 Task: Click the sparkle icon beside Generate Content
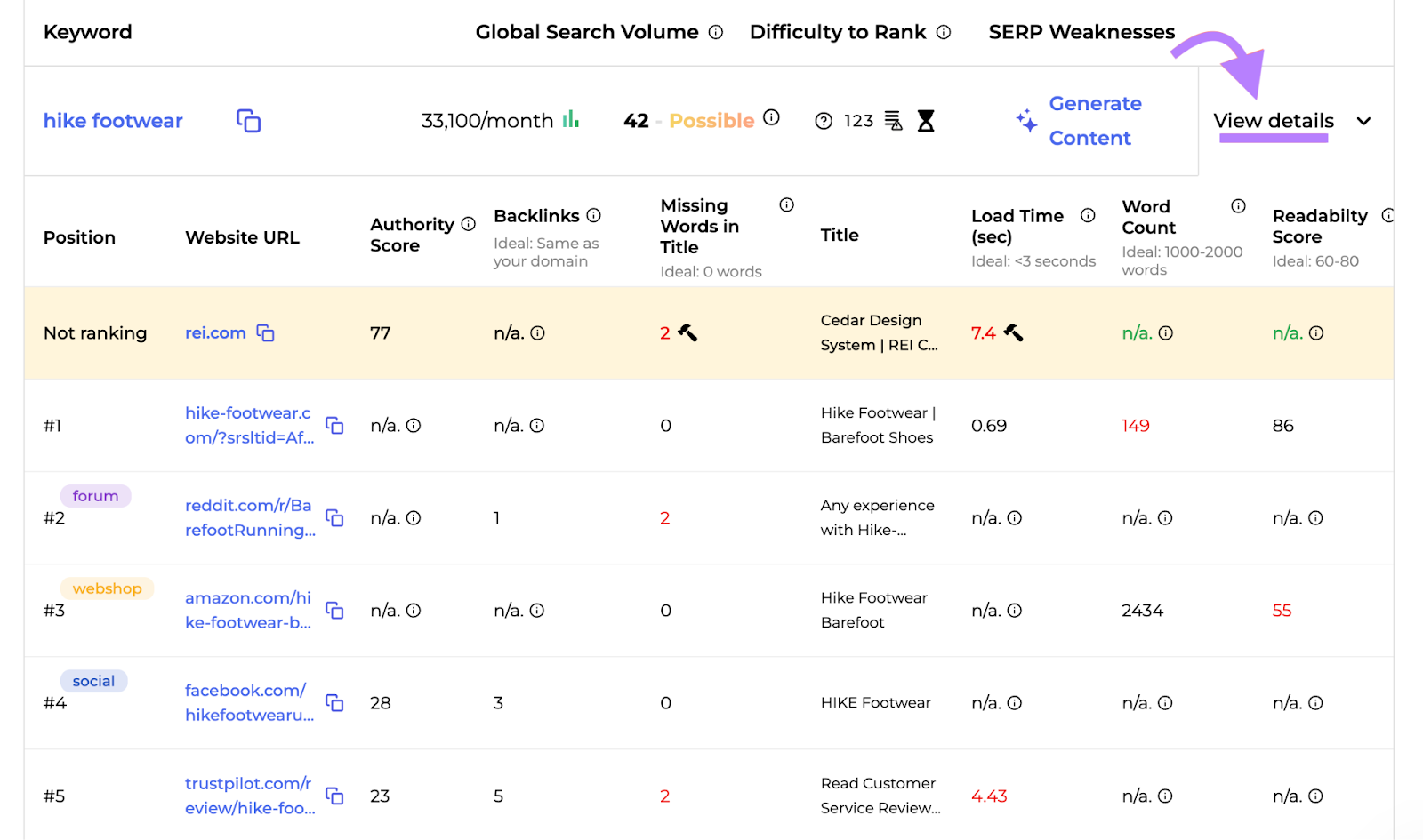tap(1026, 121)
